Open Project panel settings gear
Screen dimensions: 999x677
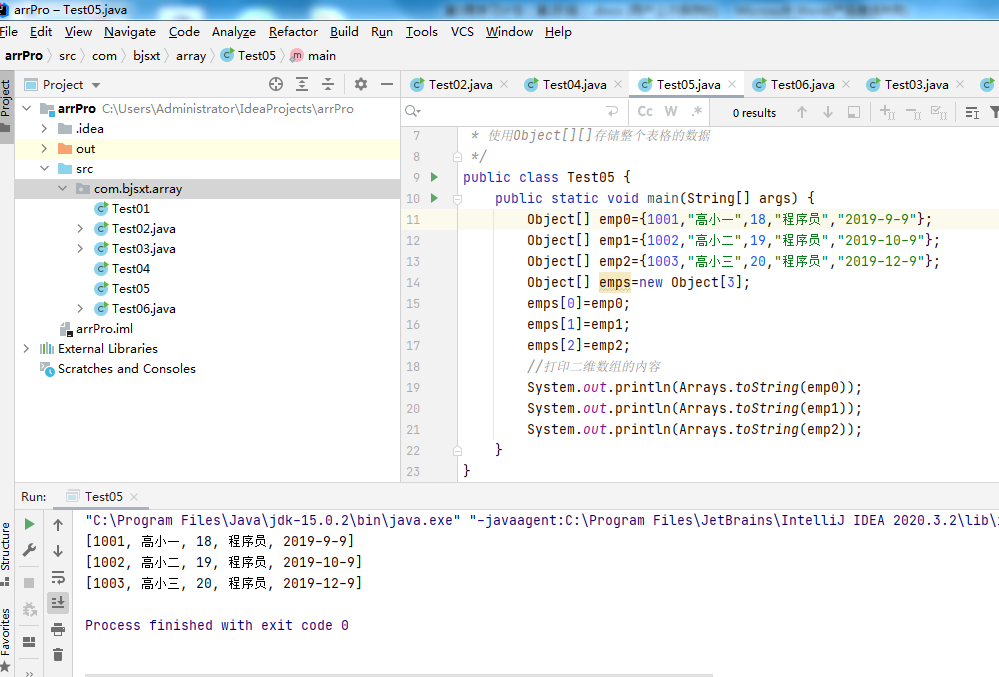(x=361, y=84)
